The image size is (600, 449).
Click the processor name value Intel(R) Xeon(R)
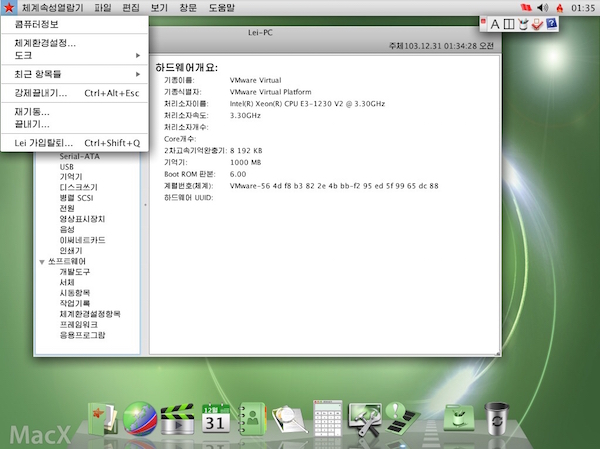coord(307,104)
